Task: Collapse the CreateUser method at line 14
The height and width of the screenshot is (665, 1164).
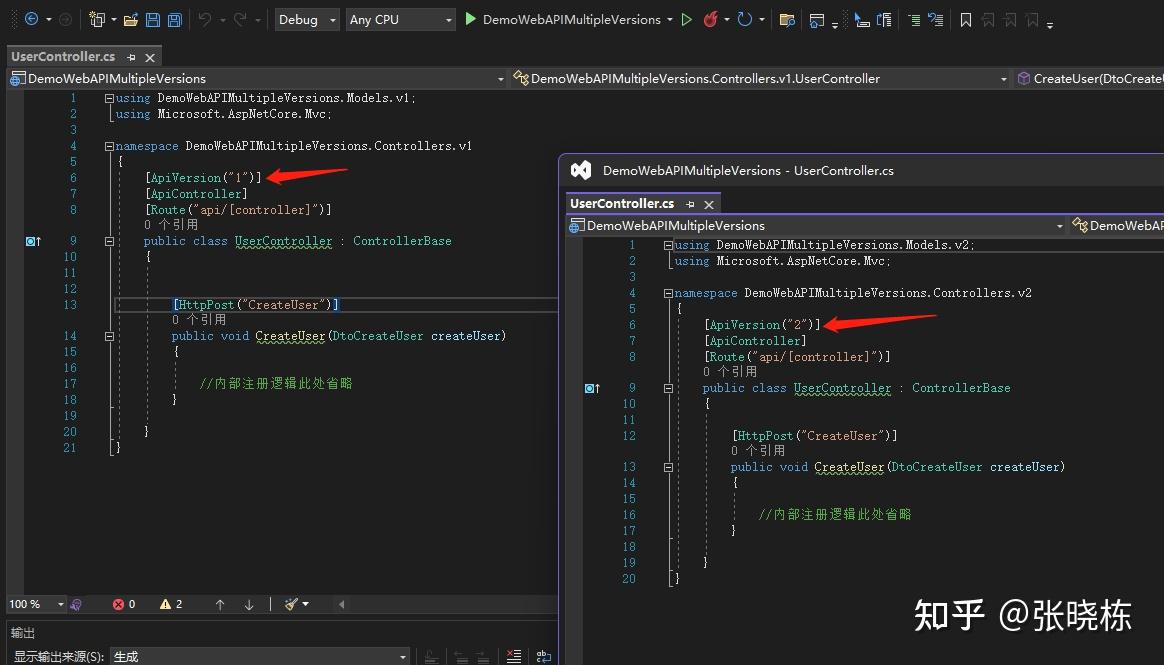Action: click(108, 336)
